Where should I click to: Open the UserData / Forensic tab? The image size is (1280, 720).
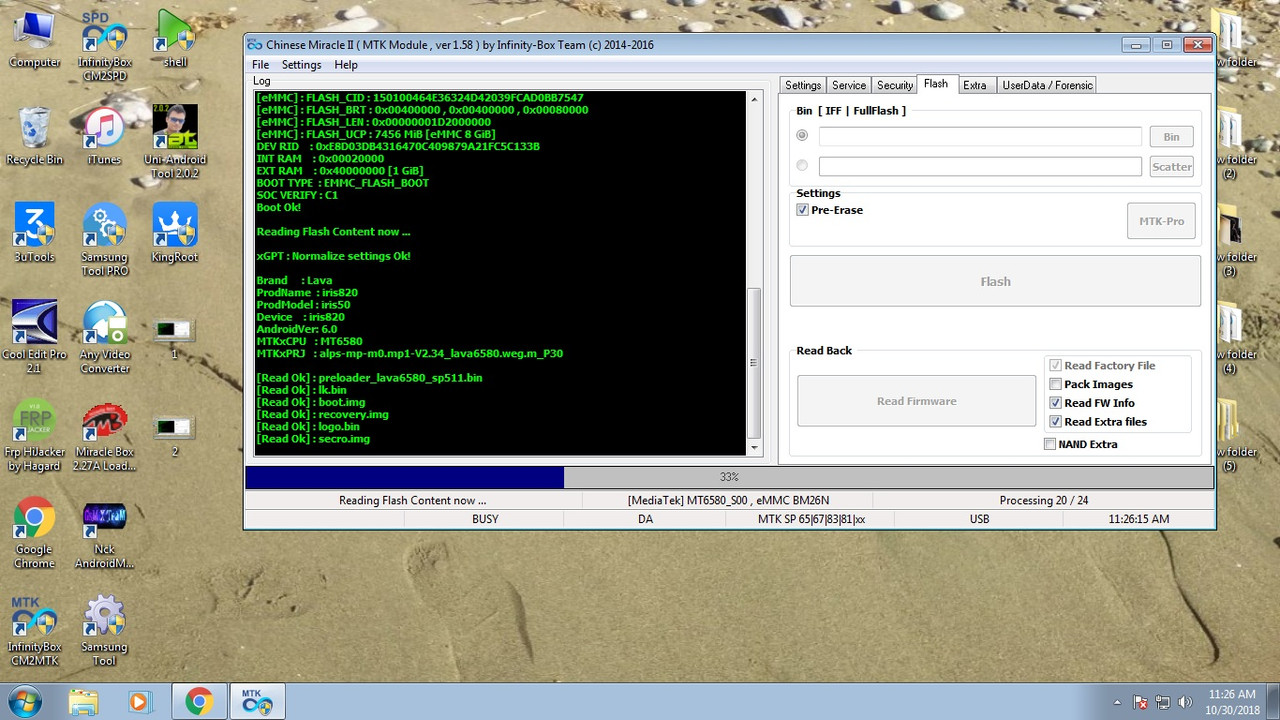(x=1047, y=85)
